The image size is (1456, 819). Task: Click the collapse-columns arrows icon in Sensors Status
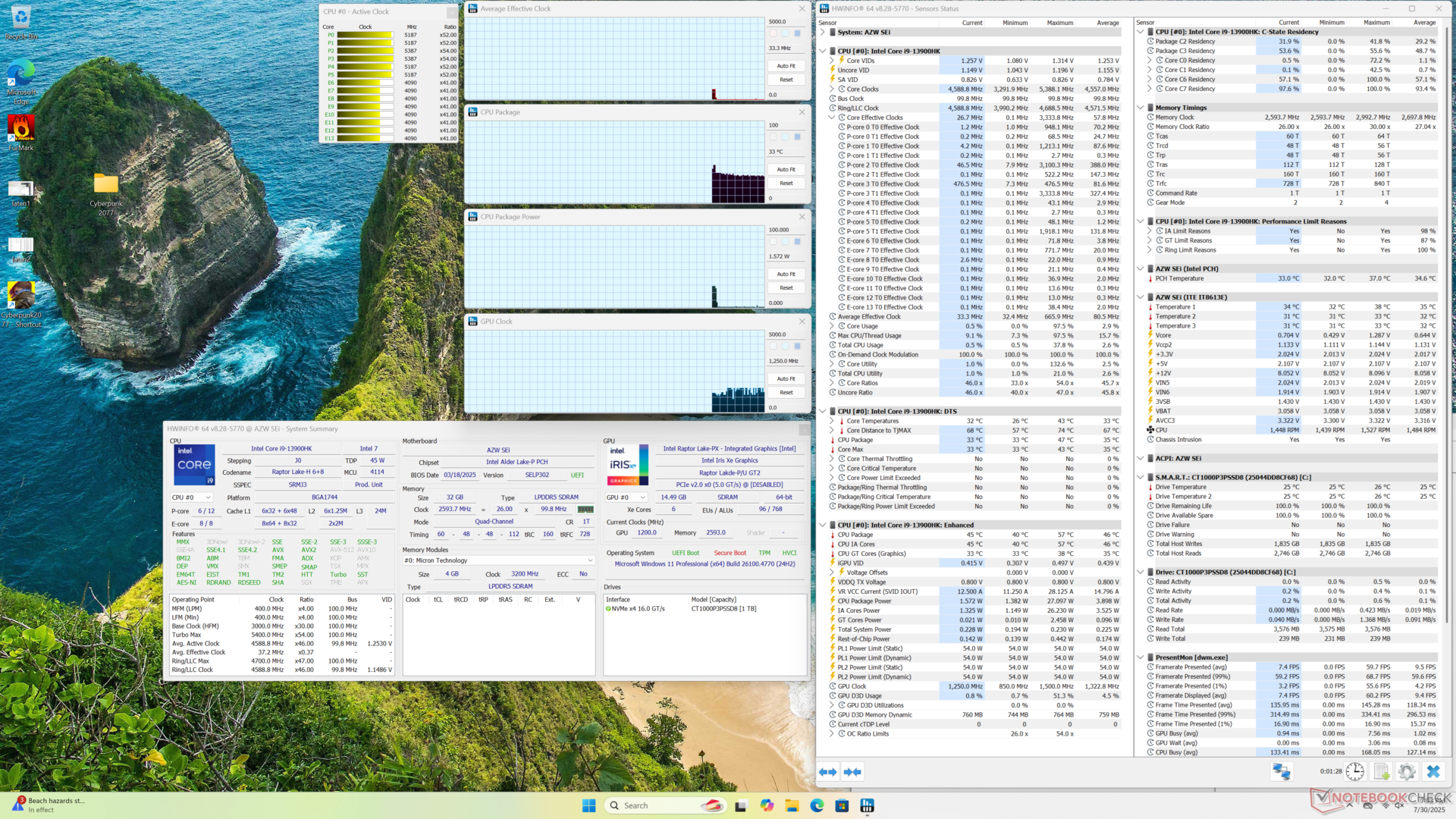[x=852, y=772]
